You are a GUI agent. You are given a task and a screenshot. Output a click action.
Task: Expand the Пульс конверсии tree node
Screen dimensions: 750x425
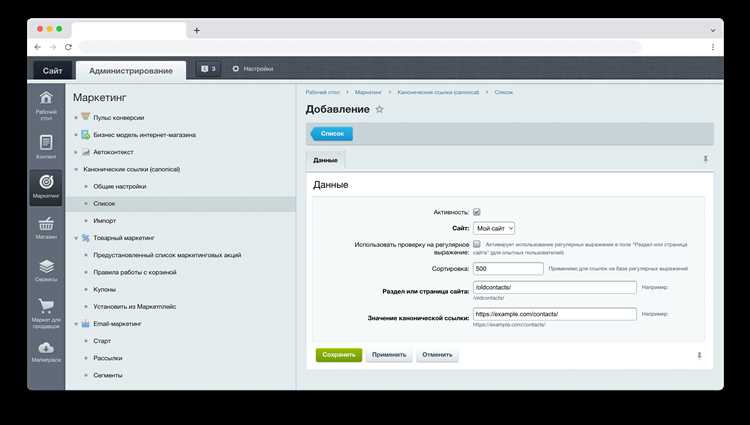tap(76, 118)
